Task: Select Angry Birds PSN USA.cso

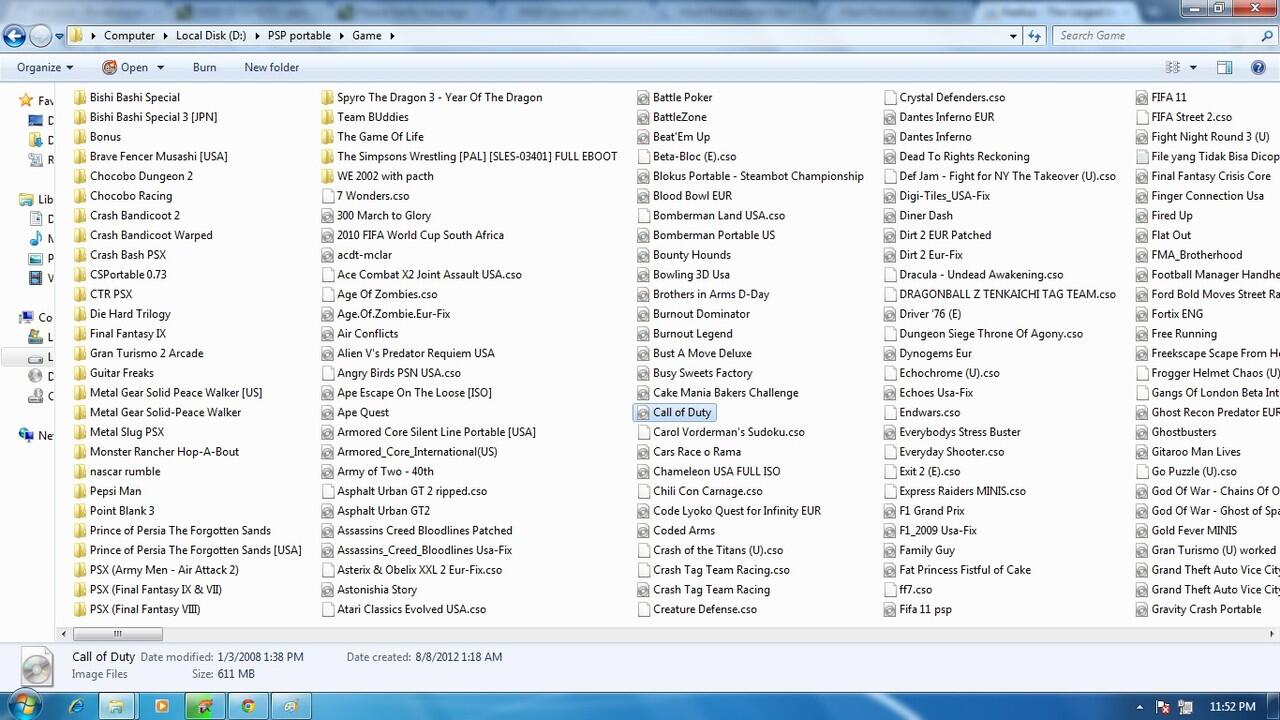Action: 399,373
